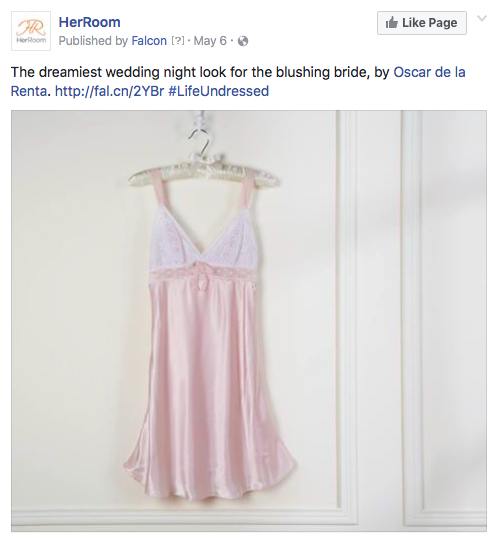Click the HerRoom logo avatar

31,31
